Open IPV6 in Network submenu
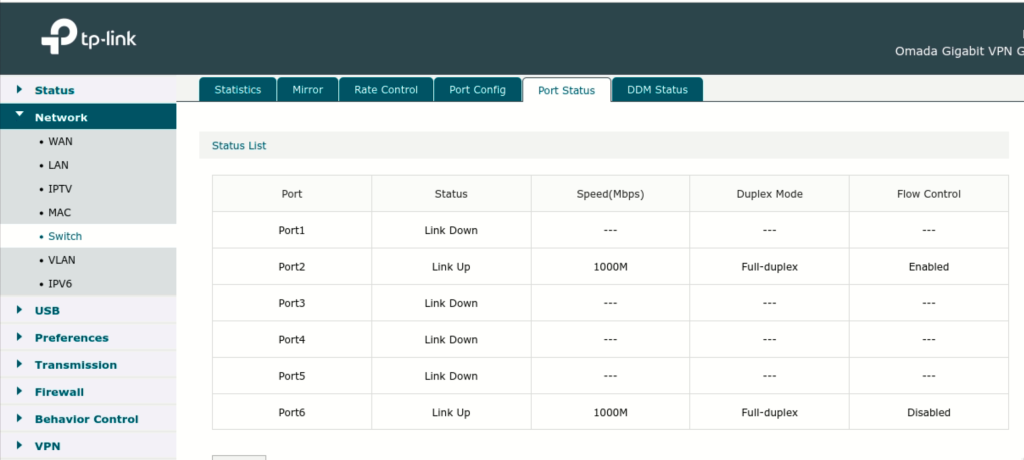The height and width of the screenshot is (460, 1024). click(x=60, y=284)
